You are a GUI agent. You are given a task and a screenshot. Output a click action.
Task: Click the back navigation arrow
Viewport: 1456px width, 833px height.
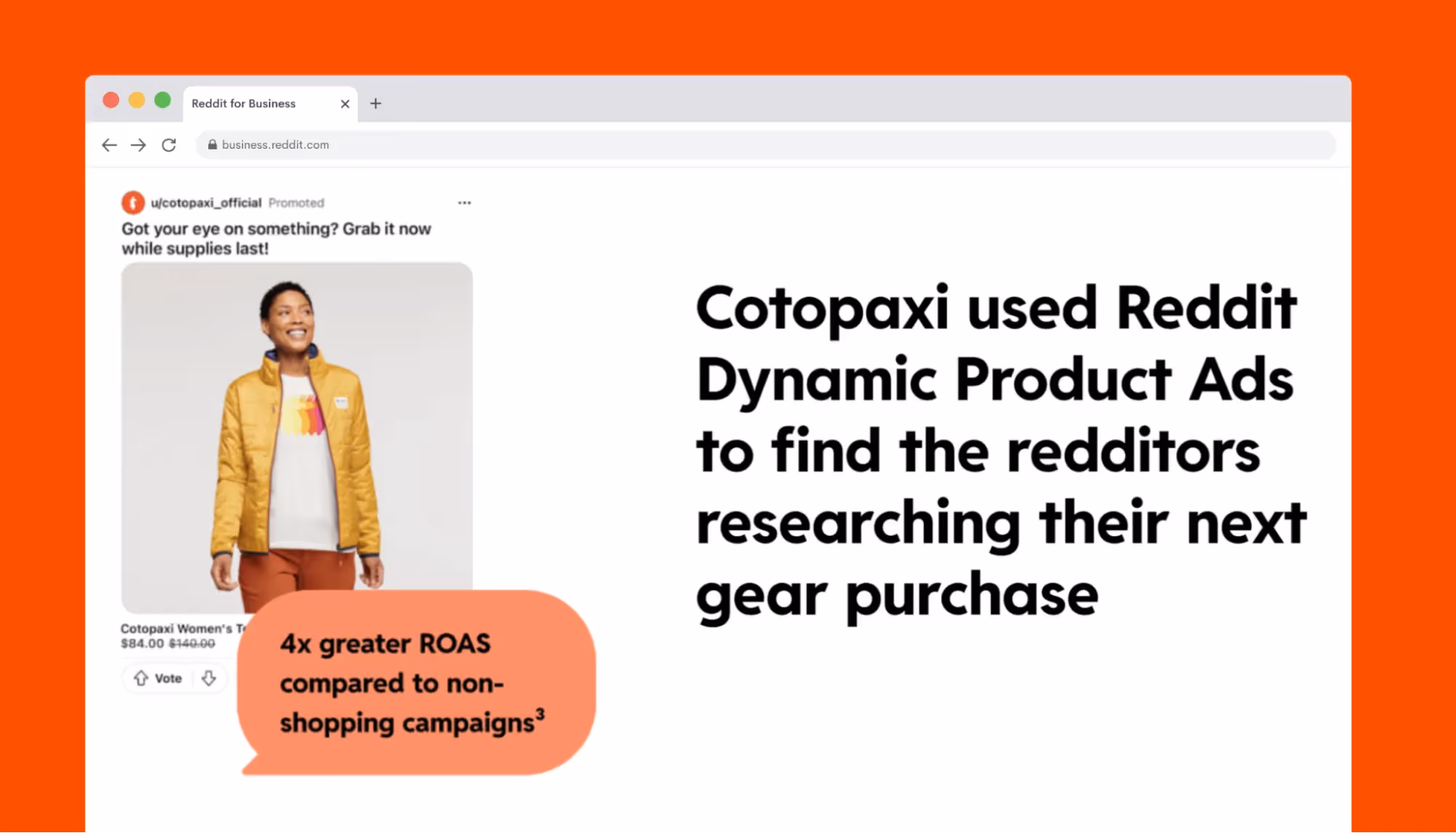tap(109, 145)
